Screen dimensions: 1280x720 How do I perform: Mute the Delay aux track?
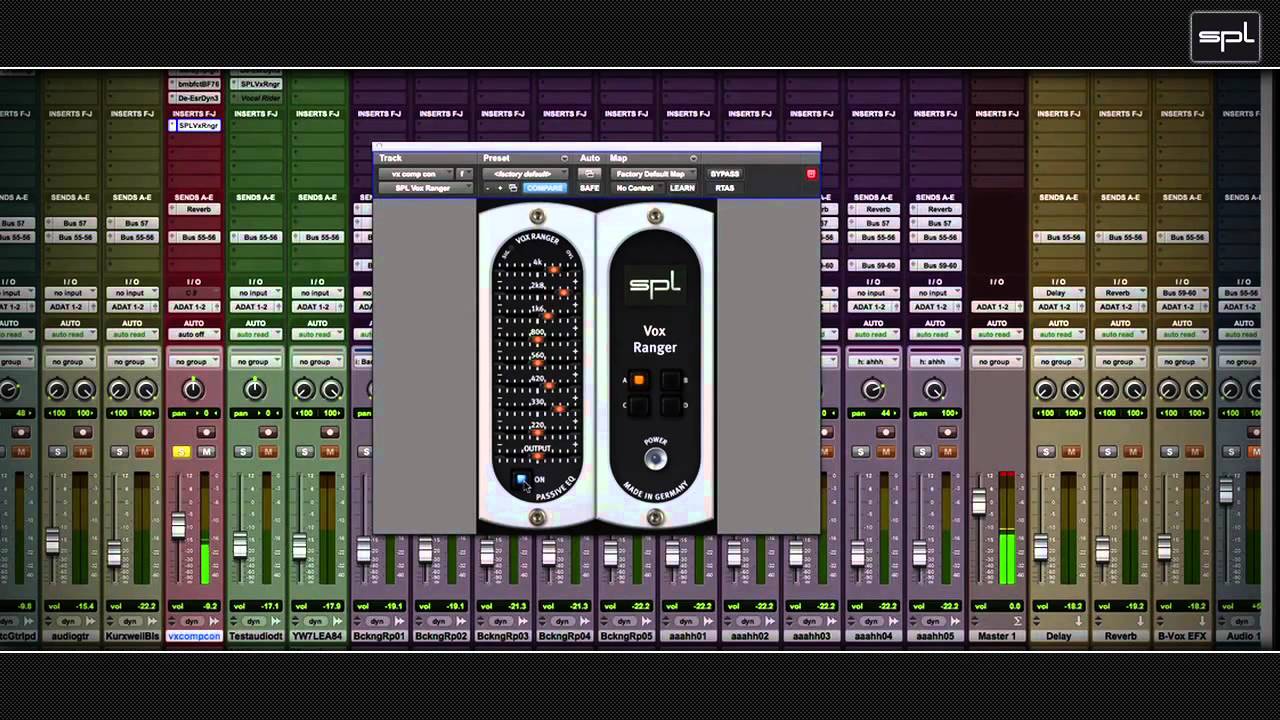point(1072,452)
